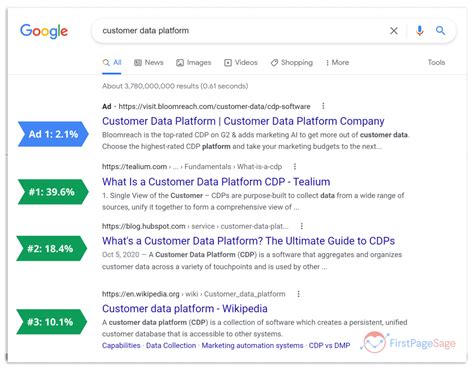Switch to the Videos tab
Screen dimensions: 474x369
pos(241,62)
